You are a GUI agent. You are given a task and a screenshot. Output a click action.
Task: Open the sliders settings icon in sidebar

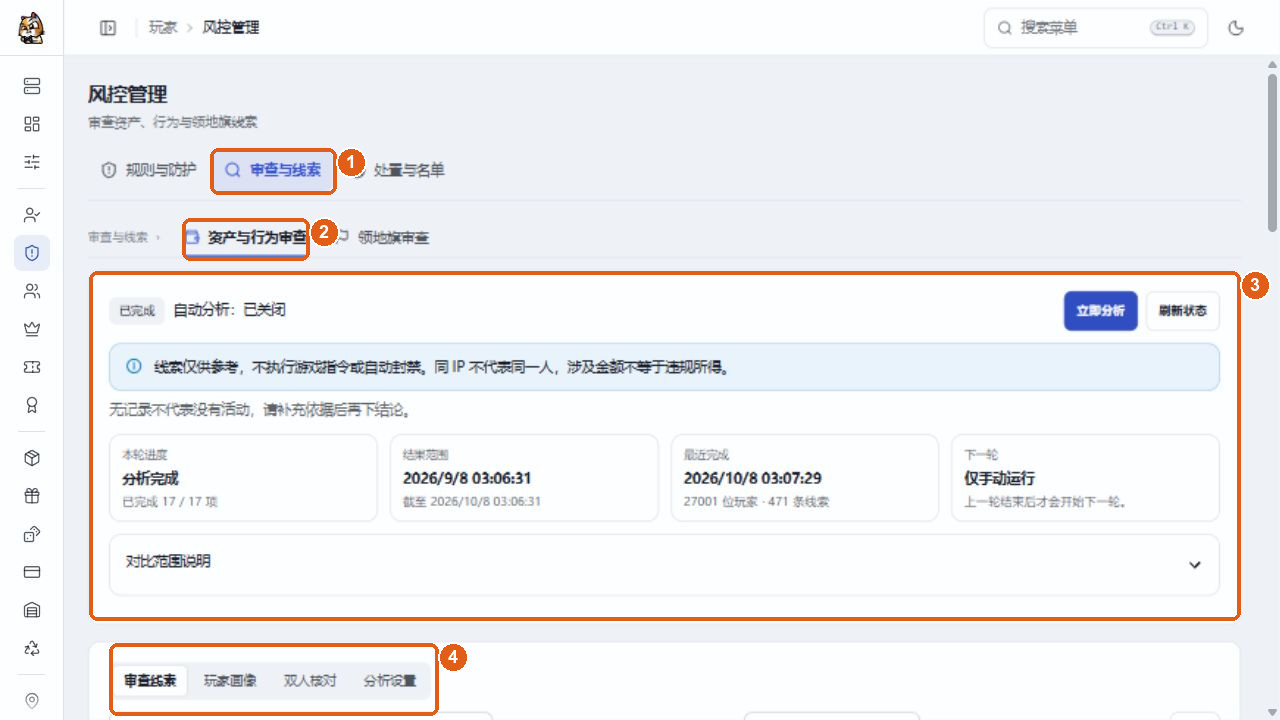[32, 162]
